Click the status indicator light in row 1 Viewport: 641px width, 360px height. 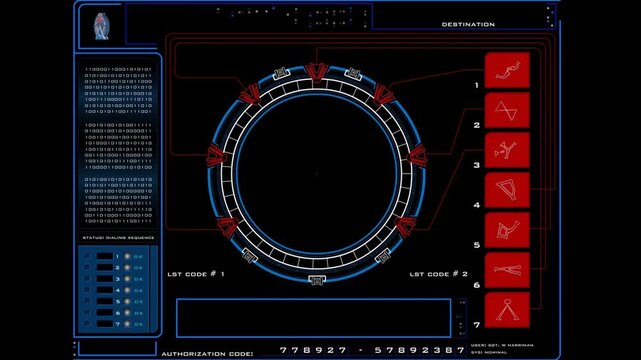[x=127, y=256]
